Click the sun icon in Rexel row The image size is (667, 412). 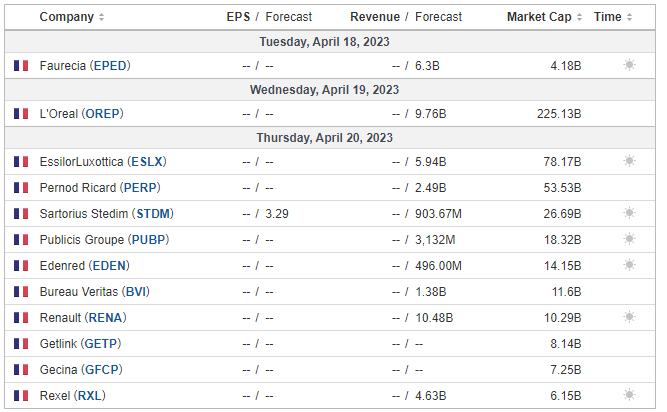pos(629,395)
